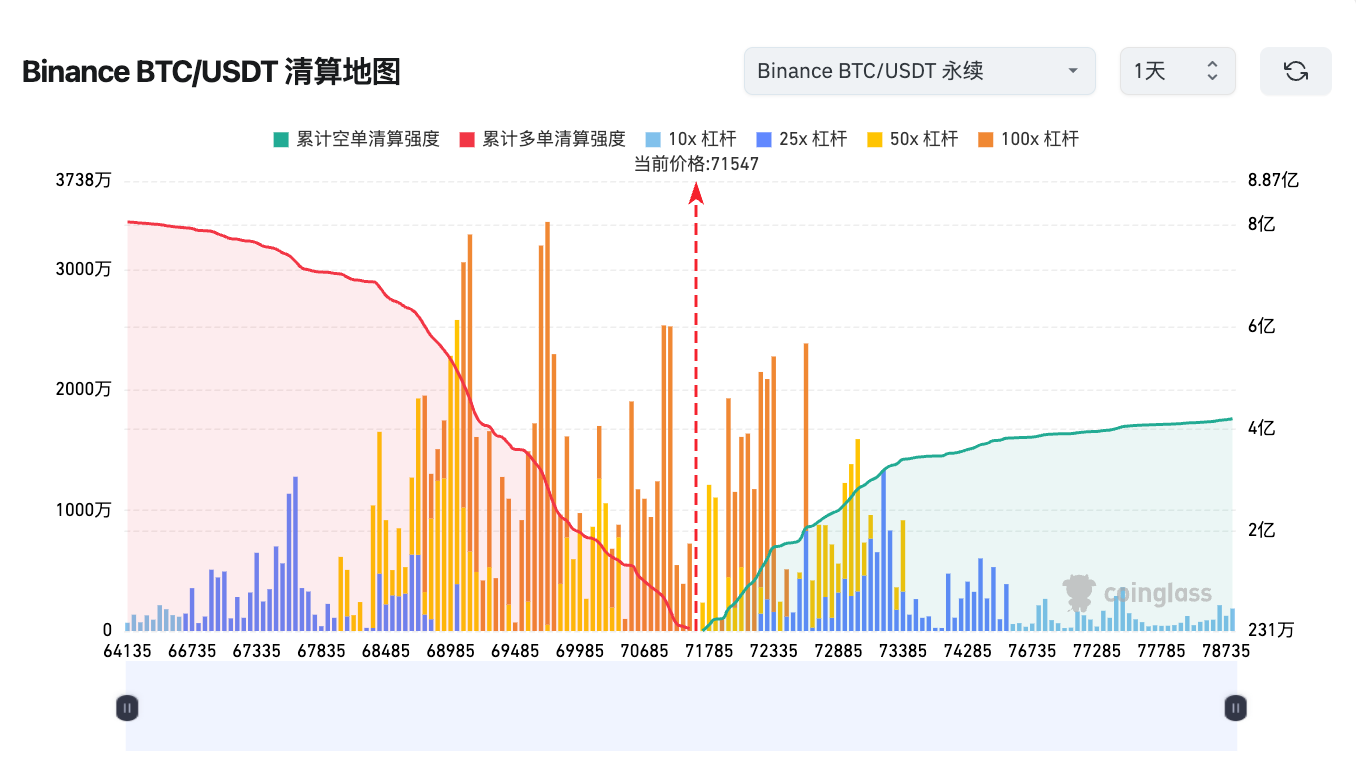1356x781 pixels.
Task: Click the up arrow of the 1天 stepper
Action: click(1210, 64)
